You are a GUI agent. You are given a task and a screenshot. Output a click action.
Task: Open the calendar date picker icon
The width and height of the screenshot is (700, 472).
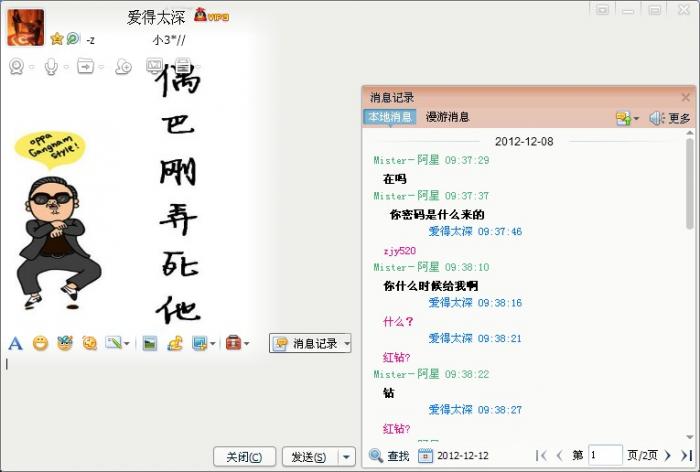(x=425, y=455)
